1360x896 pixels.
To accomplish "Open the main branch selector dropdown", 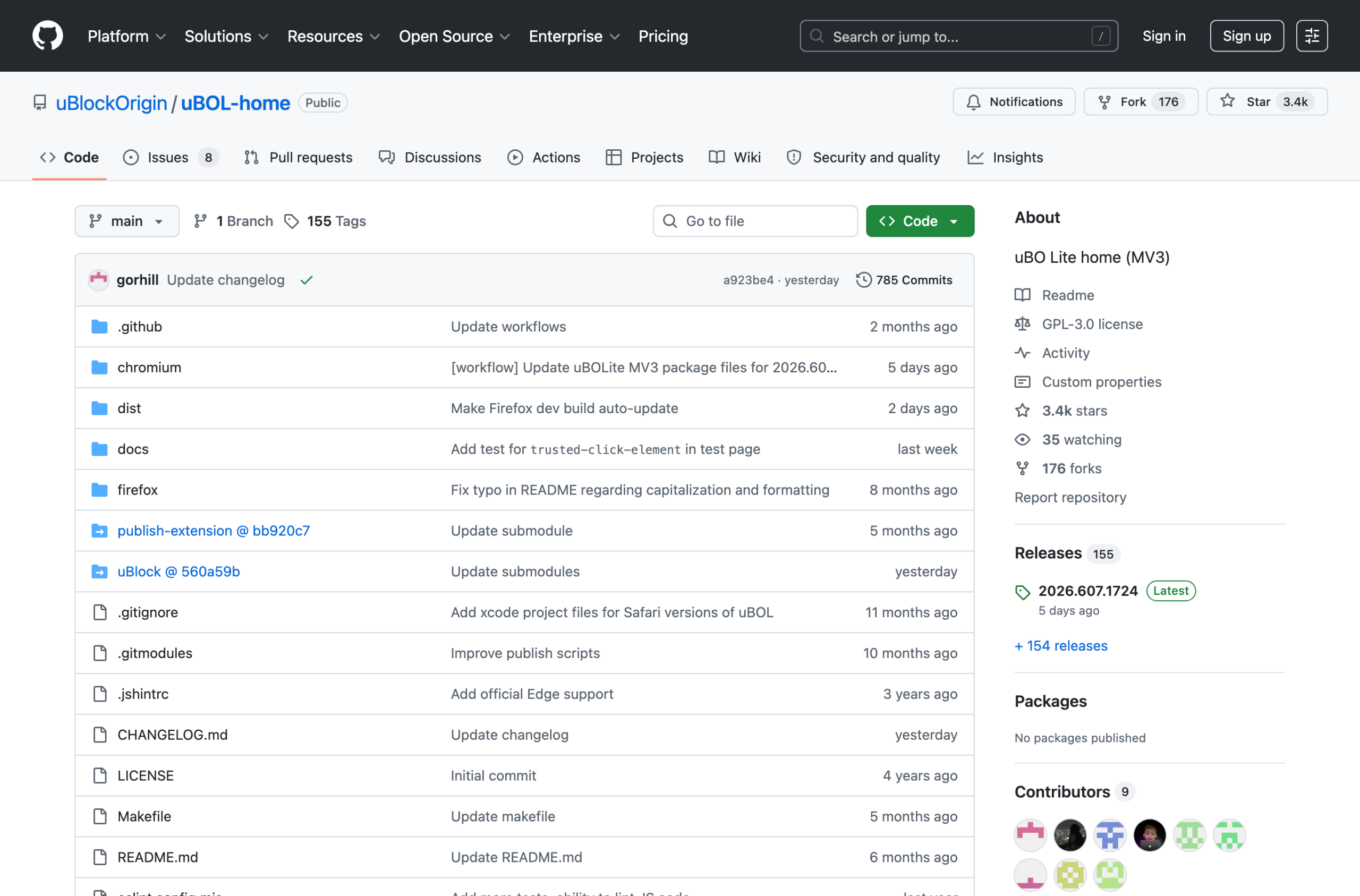I will [127, 221].
